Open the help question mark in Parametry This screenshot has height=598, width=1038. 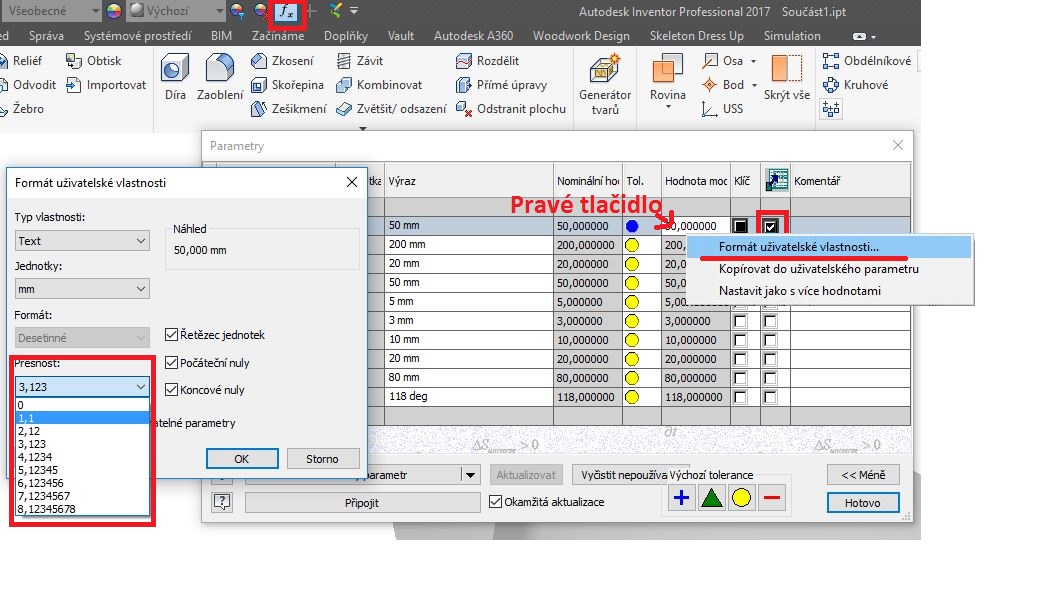[x=222, y=502]
